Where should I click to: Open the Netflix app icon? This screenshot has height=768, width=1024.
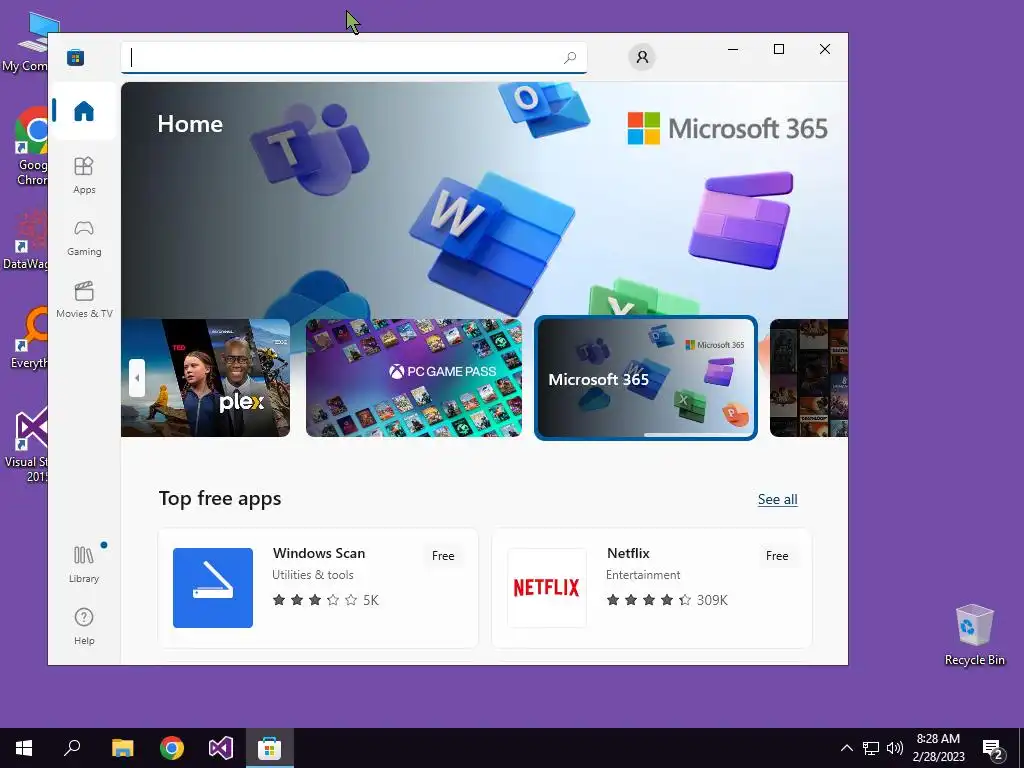547,588
